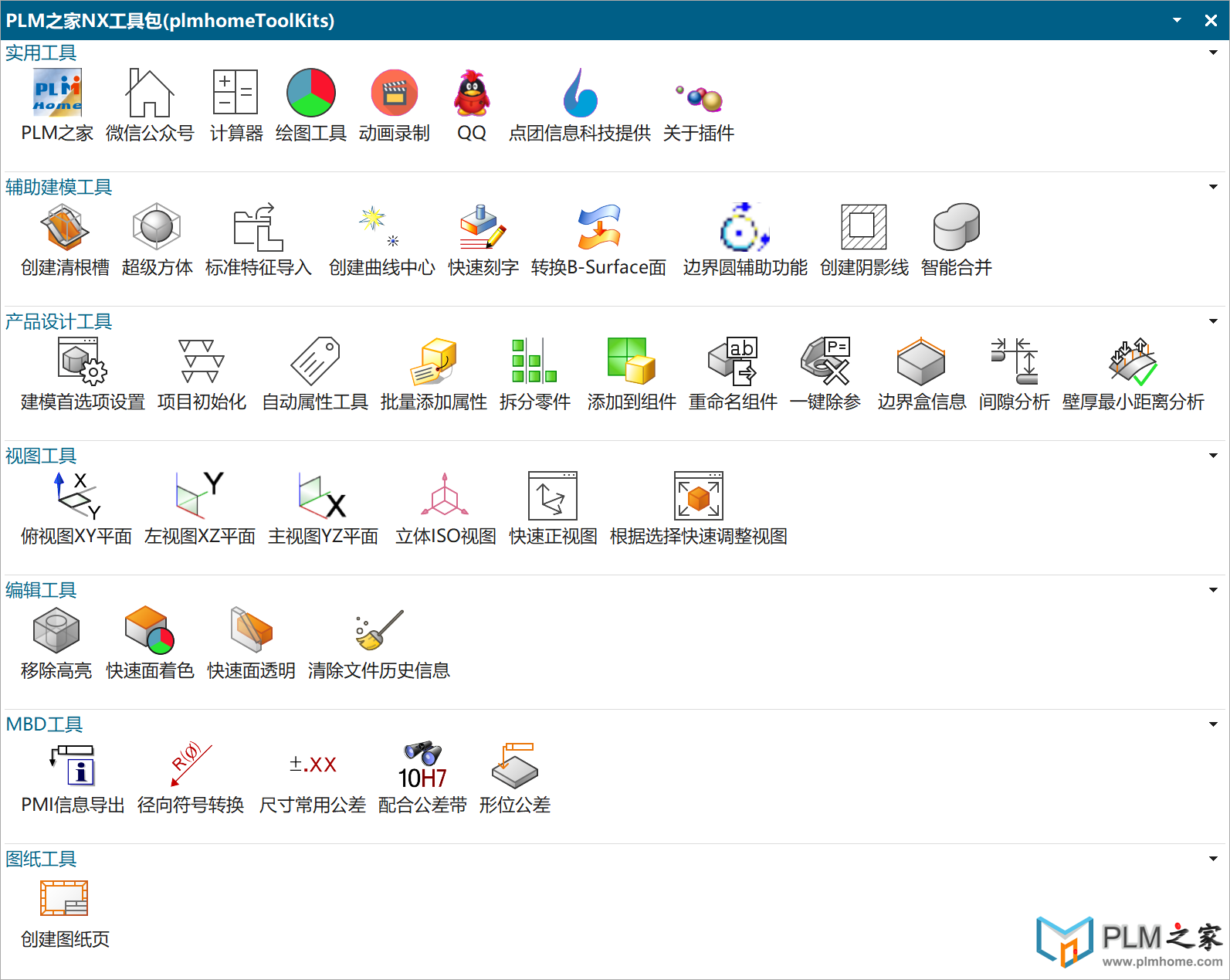Screen dimensions: 1230x980
Task: Collapse the 辅助建模工具 section arrow
Action: (1213, 187)
